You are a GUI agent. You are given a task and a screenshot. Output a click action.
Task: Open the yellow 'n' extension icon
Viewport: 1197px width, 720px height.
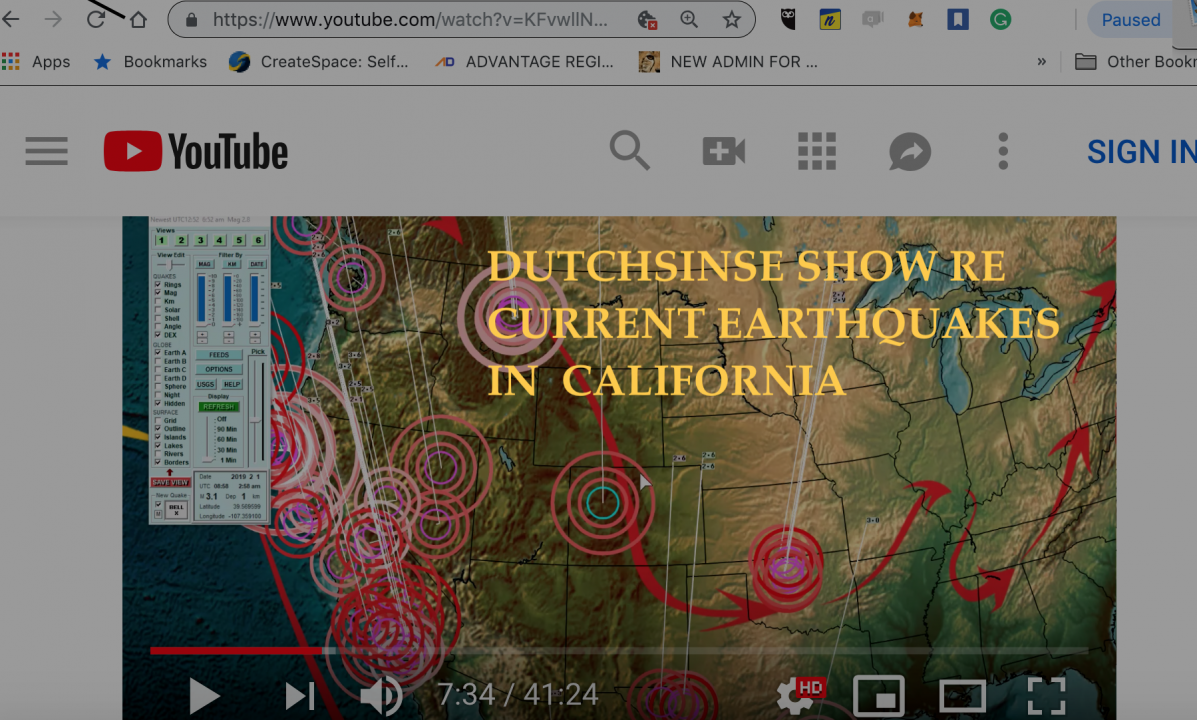click(x=830, y=19)
